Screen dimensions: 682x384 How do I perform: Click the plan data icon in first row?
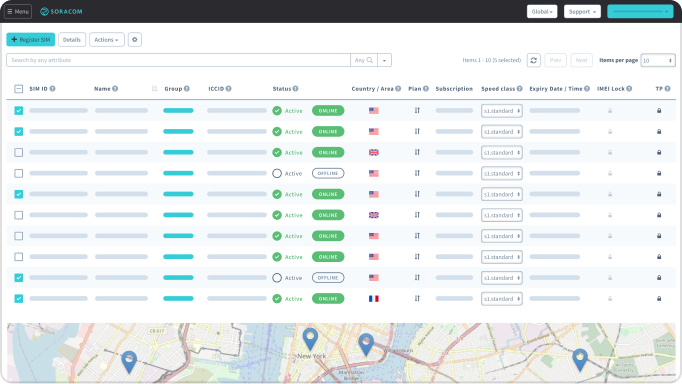pyautogui.click(x=417, y=110)
